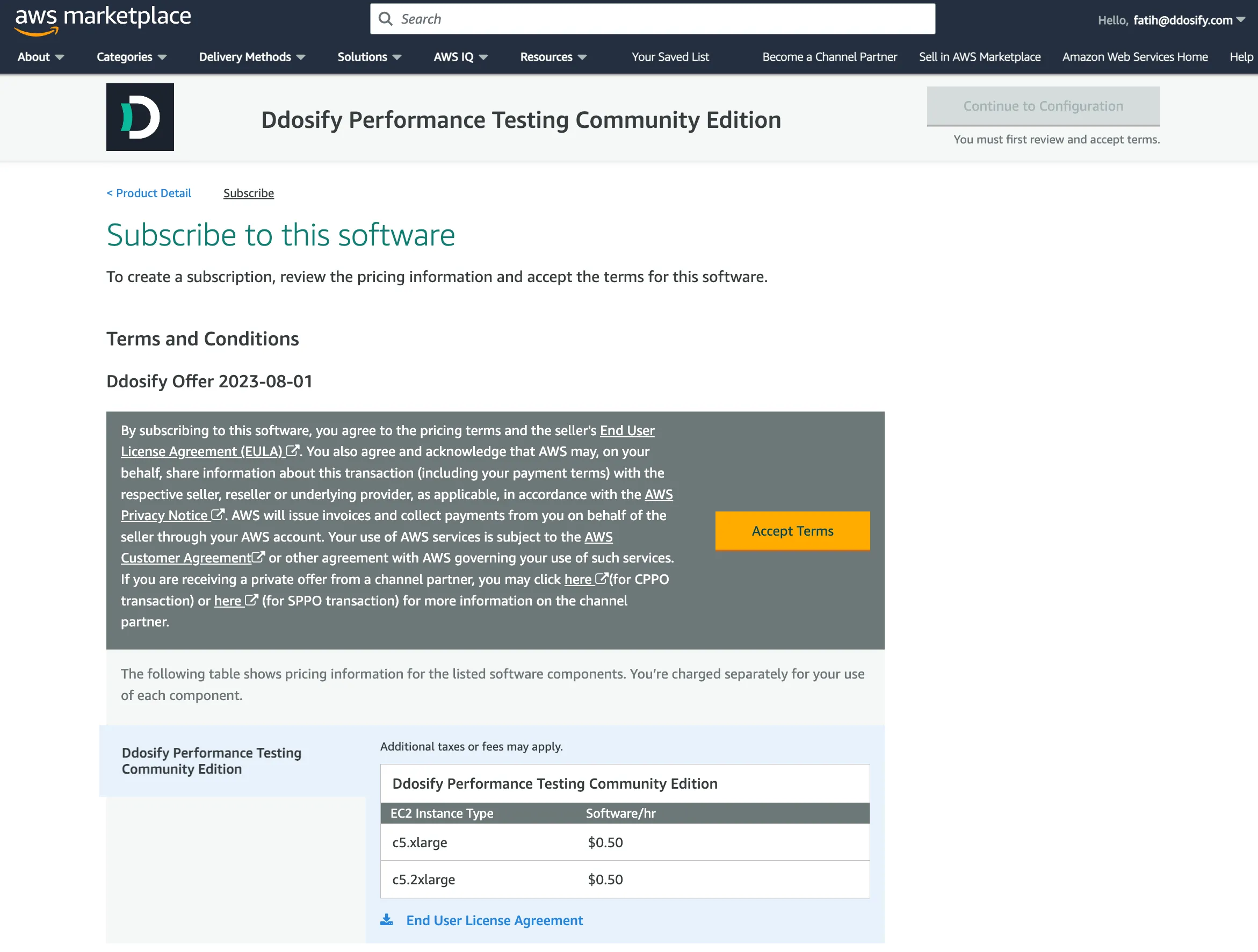Viewport: 1258px width, 952px height.
Task: Go to Amazon Web Services Home
Action: (x=1134, y=57)
